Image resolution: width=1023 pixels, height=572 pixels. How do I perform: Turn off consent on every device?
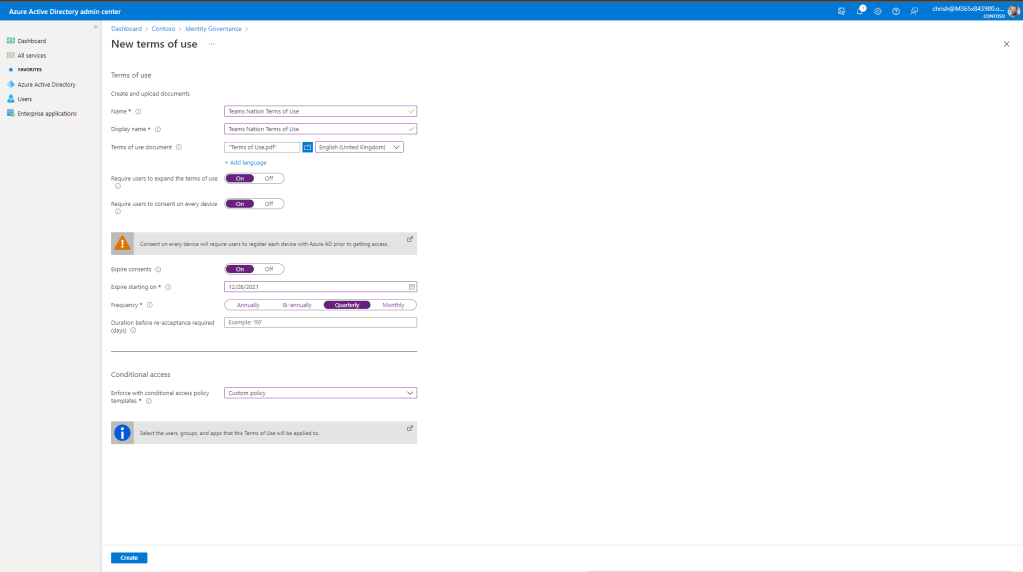268,203
